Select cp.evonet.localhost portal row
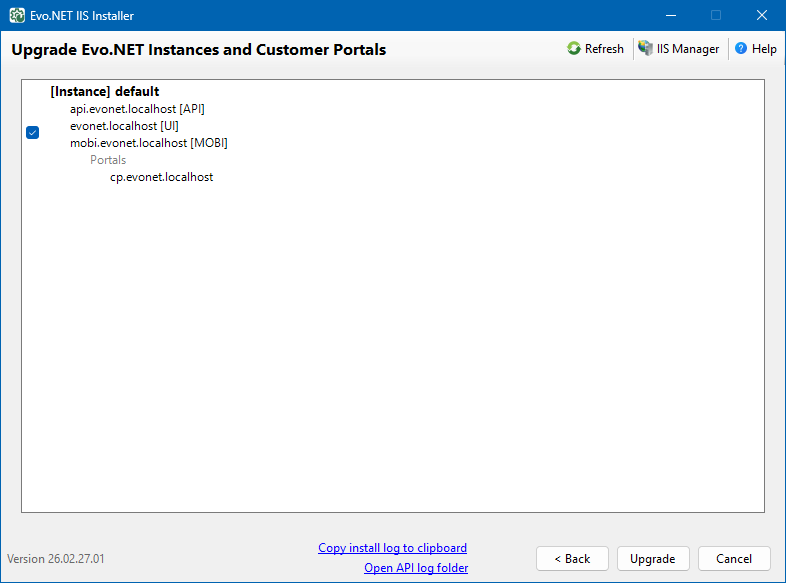The height and width of the screenshot is (583, 786). tap(161, 177)
